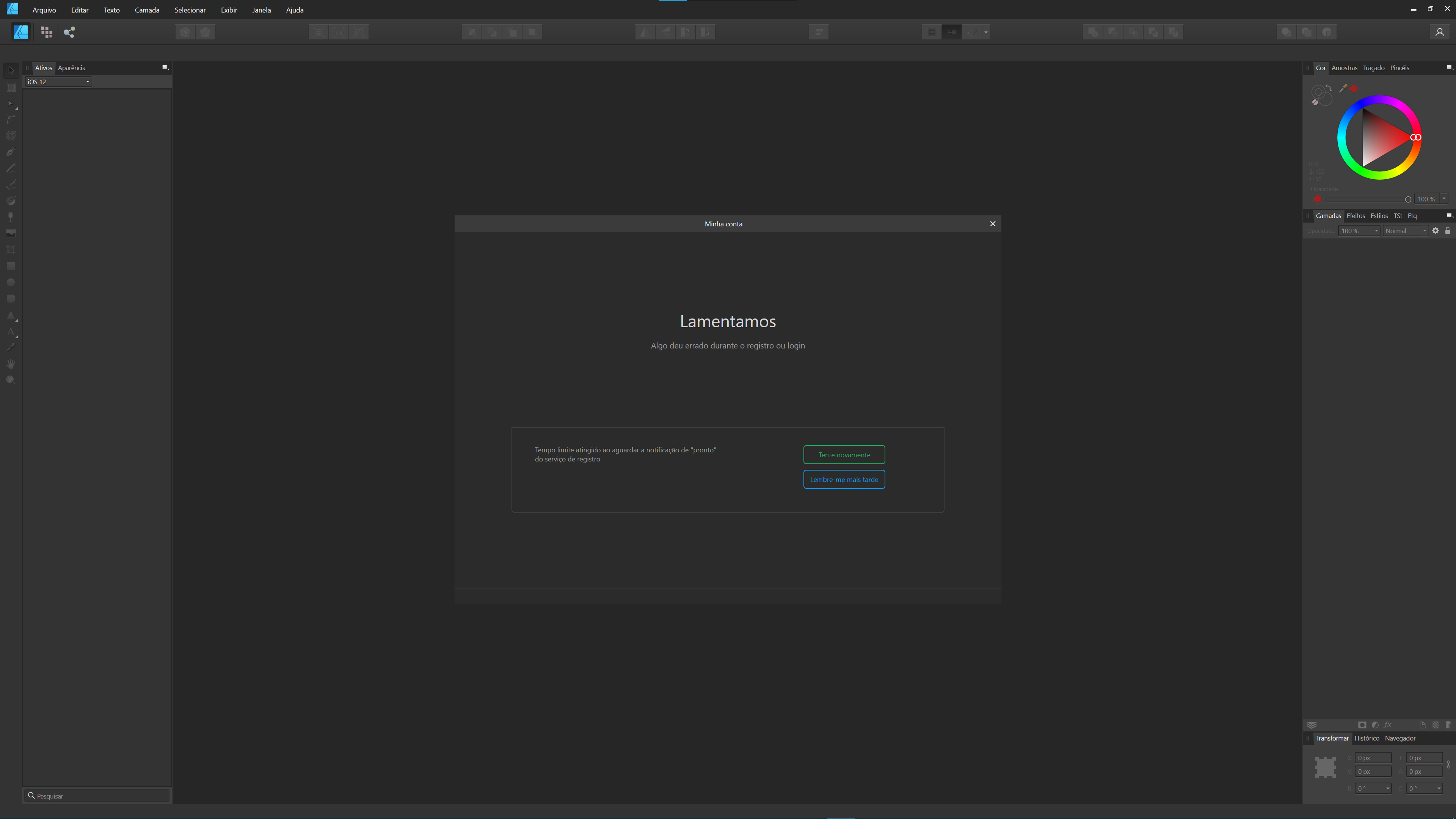Click the Pesquisar search field
The width and height of the screenshot is (1456, 819).
tap(96, 795)
